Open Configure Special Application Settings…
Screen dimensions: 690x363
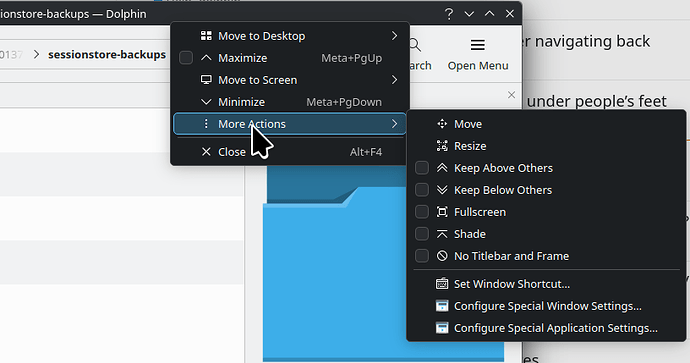point(546,328)
